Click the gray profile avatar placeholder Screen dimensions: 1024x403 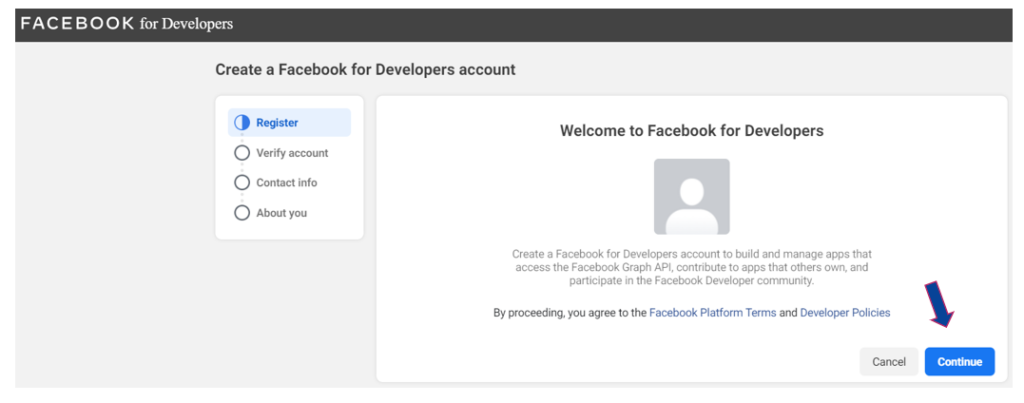tap(691, 196)
